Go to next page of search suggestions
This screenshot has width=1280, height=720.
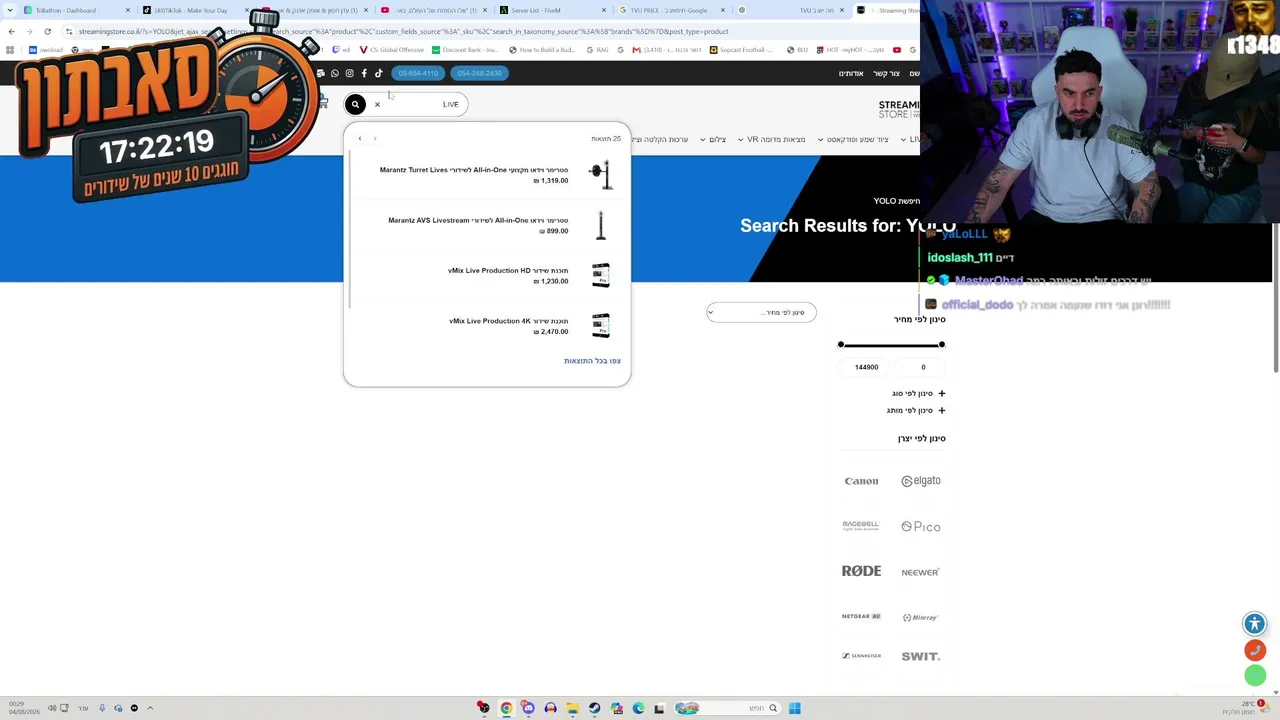[375, 139]
